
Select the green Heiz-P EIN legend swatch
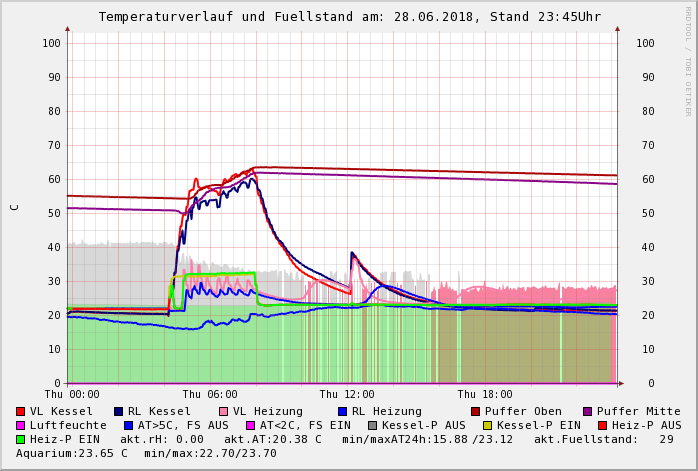point(21,440)
